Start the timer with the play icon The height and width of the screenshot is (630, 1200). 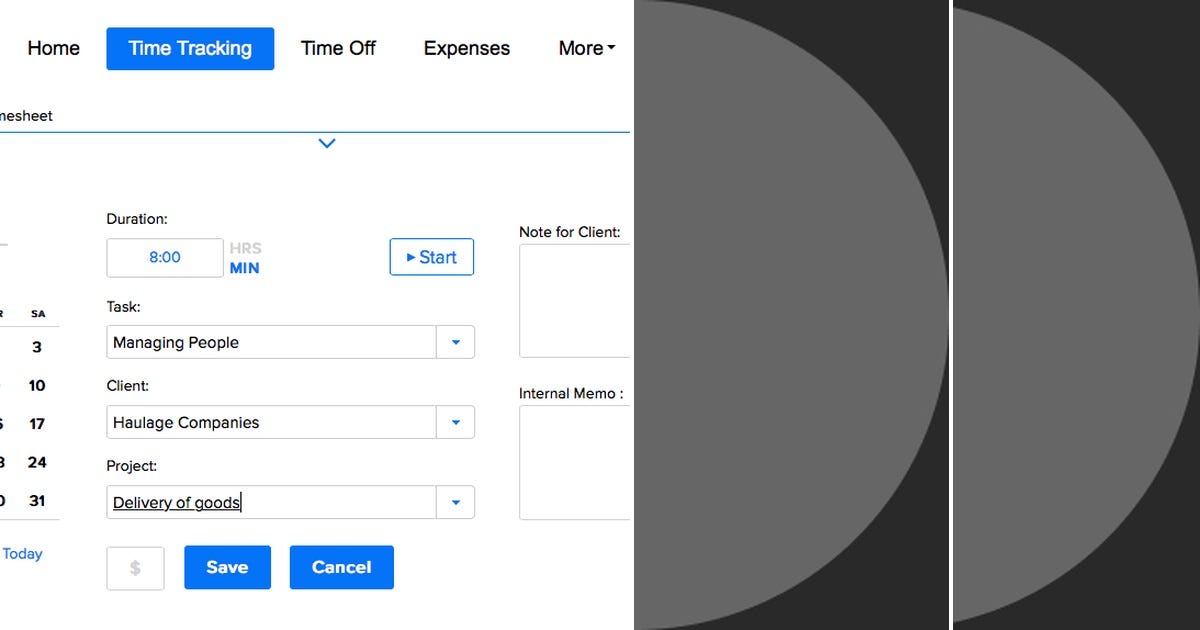(431, 257)
